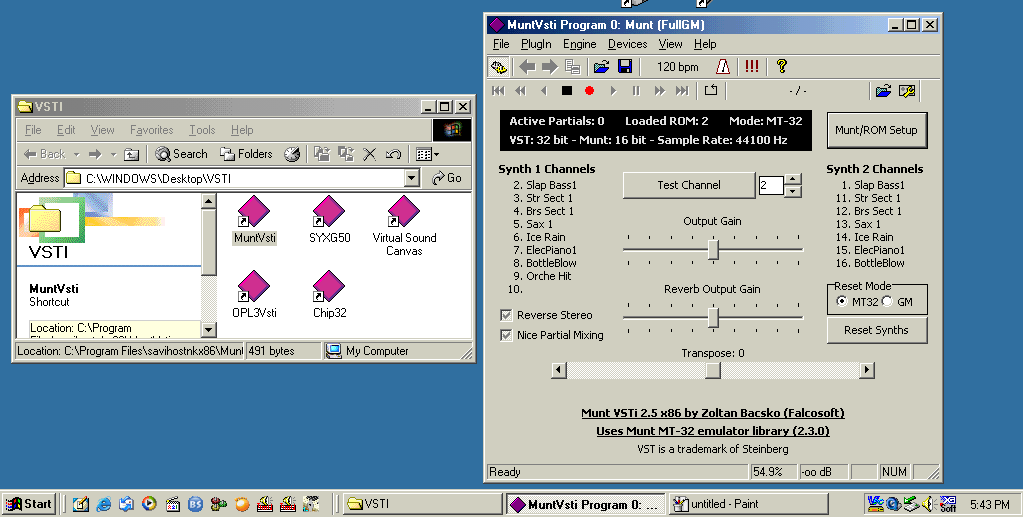
Task: Select the Virtual Sound Canvas shortcut
Action: coord(404,226)
